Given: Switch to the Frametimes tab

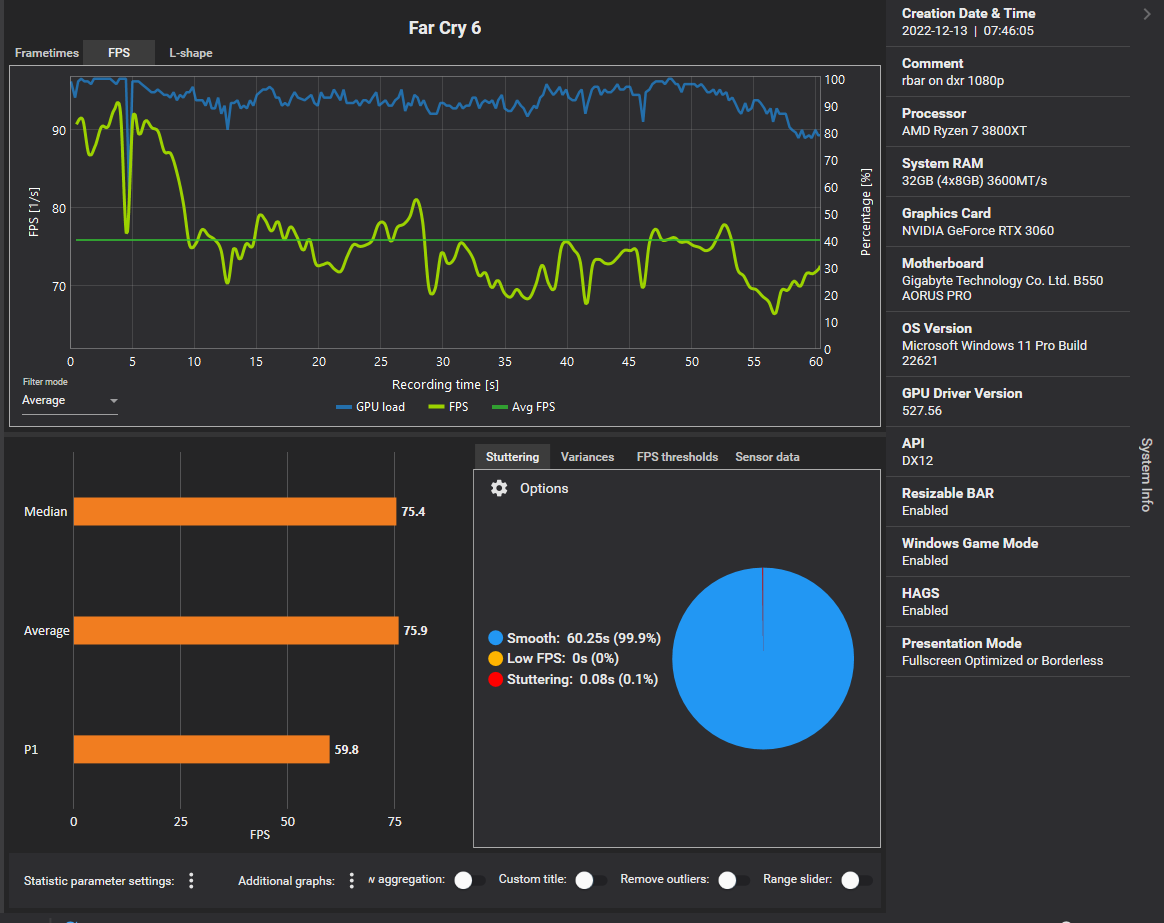Looking at the screenshot, I should pos(47,53).
